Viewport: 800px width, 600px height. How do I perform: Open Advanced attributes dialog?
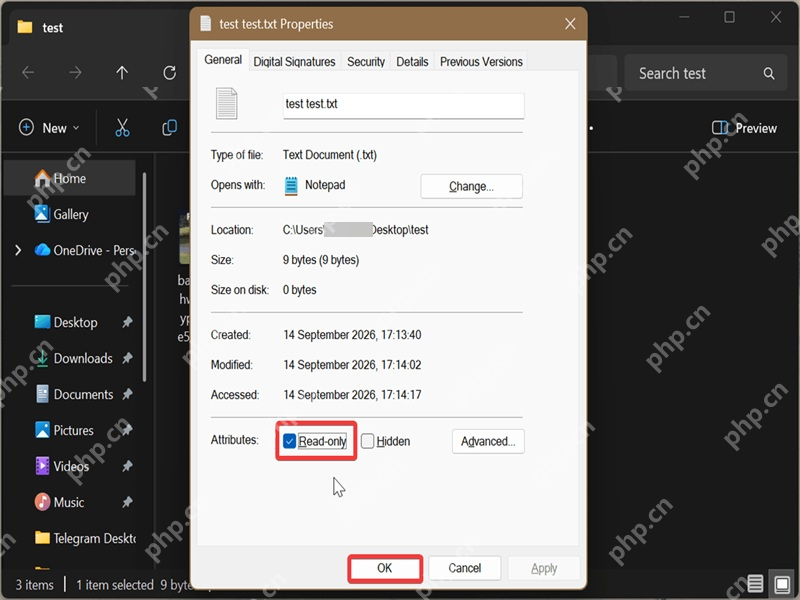(488, 441)
